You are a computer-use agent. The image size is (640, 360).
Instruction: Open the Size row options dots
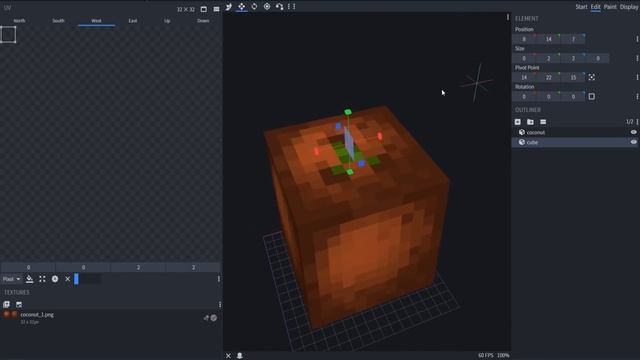pyautogui.click(x=637, y=58)
